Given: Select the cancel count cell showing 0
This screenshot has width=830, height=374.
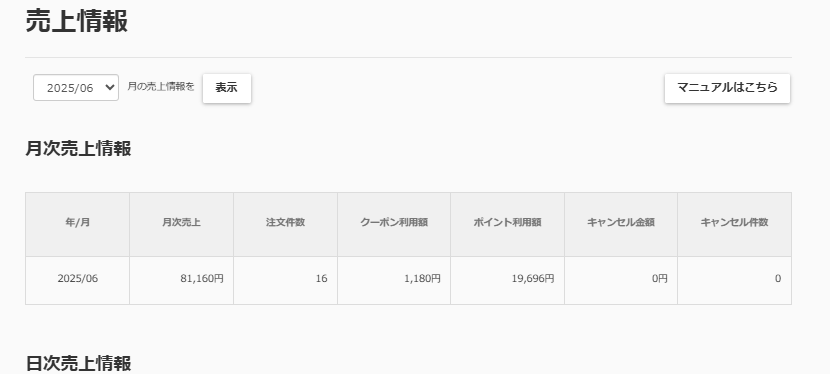Looking at the screenshot, I should pyautogui.click(x=734, y=280).
